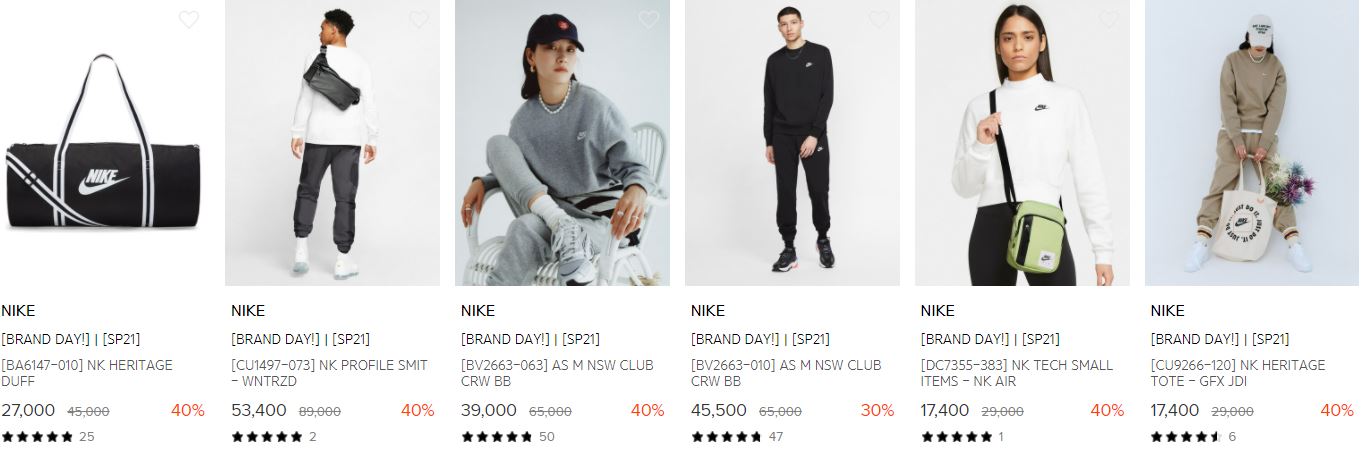Open the green crossbody bag product photo
The height and width of the screenshot is (464, 1372).
click(x=1022, y=143)
